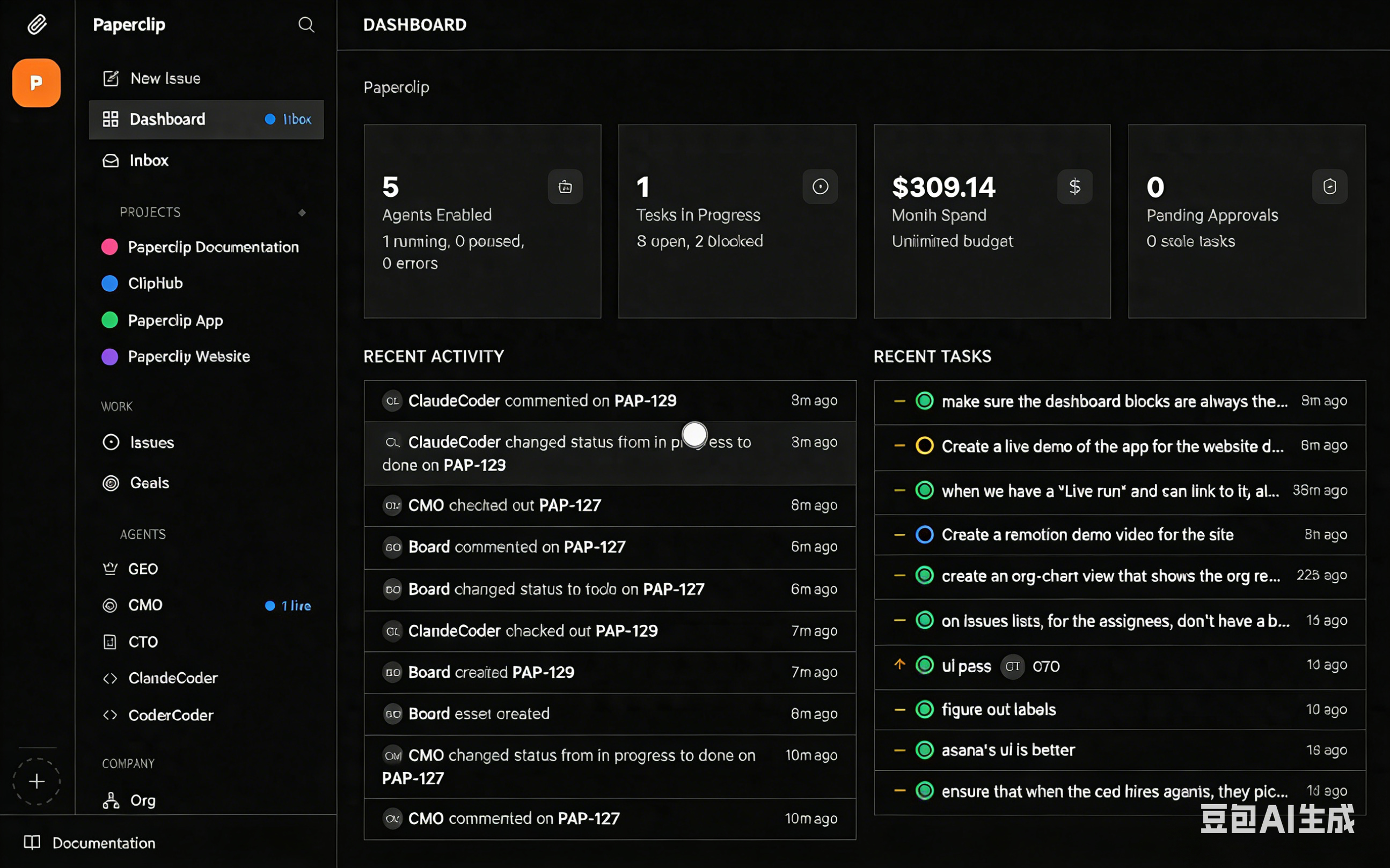Go to Issues in Work section
The width and height of the screenshot is (1390, 868).
click(x=151, y=443)
